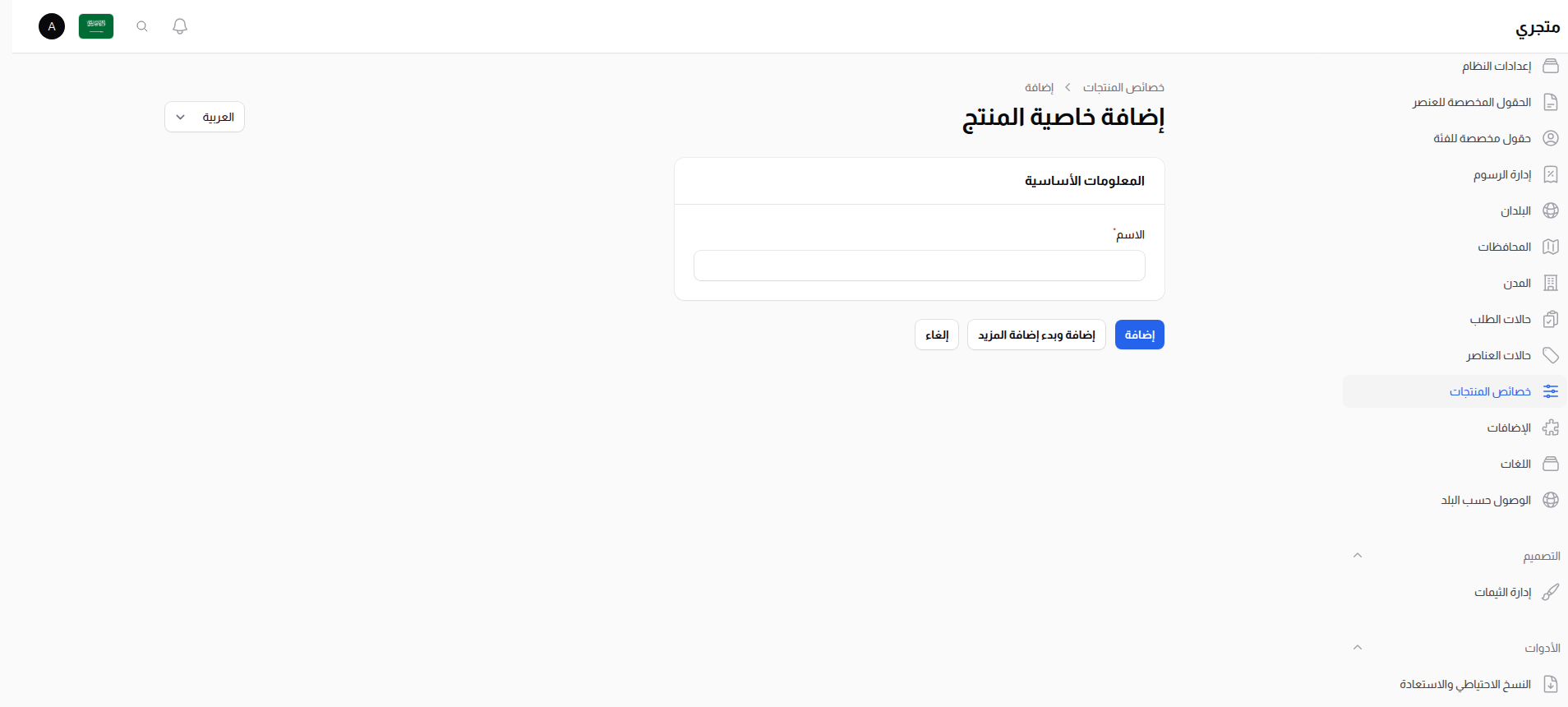Collapse the التصميم sidebar section
This screenshot has width=1568, height=707.
pos(1358,556)
